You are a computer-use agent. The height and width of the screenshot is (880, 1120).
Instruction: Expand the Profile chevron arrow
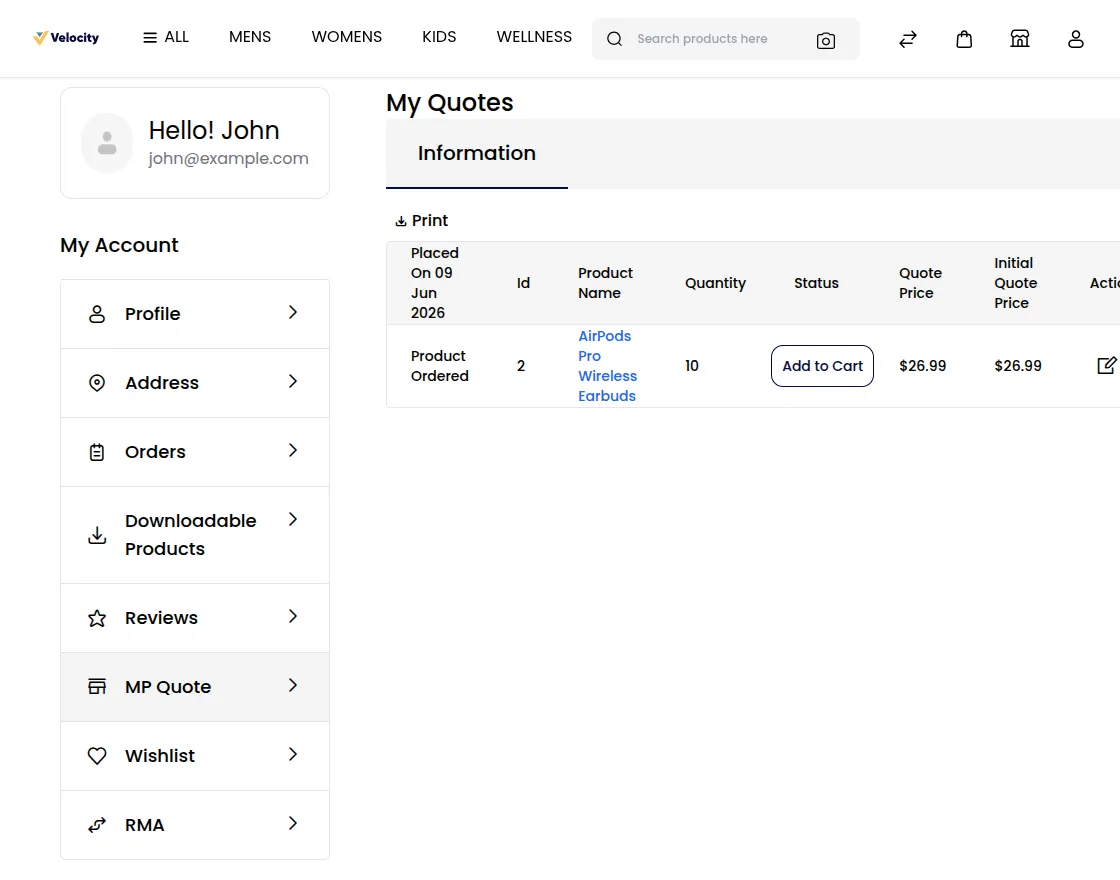pos(292,313)
